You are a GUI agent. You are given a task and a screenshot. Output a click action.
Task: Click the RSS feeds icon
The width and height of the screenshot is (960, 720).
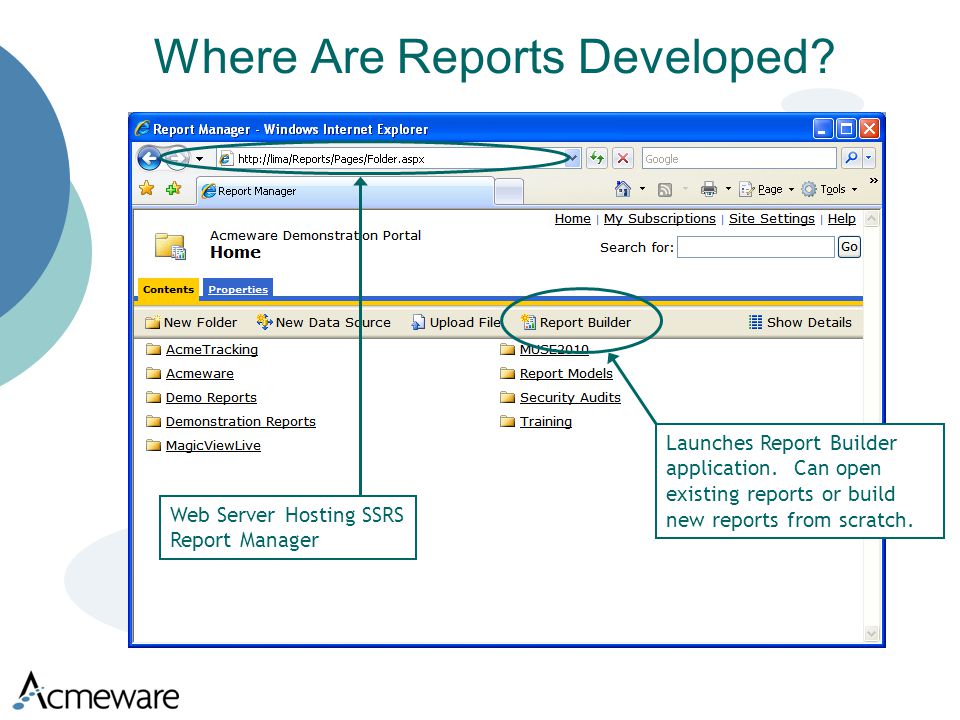665,190
